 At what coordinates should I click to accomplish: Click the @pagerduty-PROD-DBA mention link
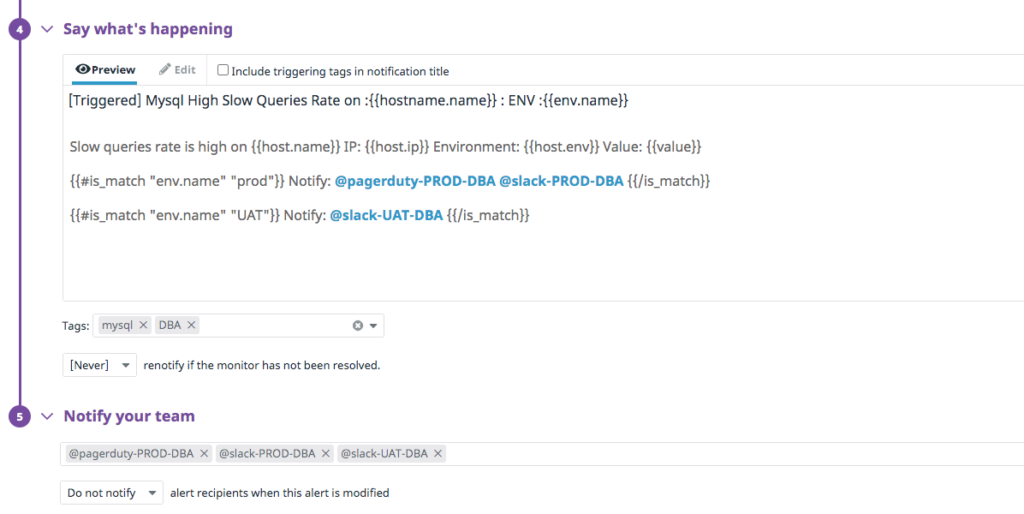click(x=415, y=182)
